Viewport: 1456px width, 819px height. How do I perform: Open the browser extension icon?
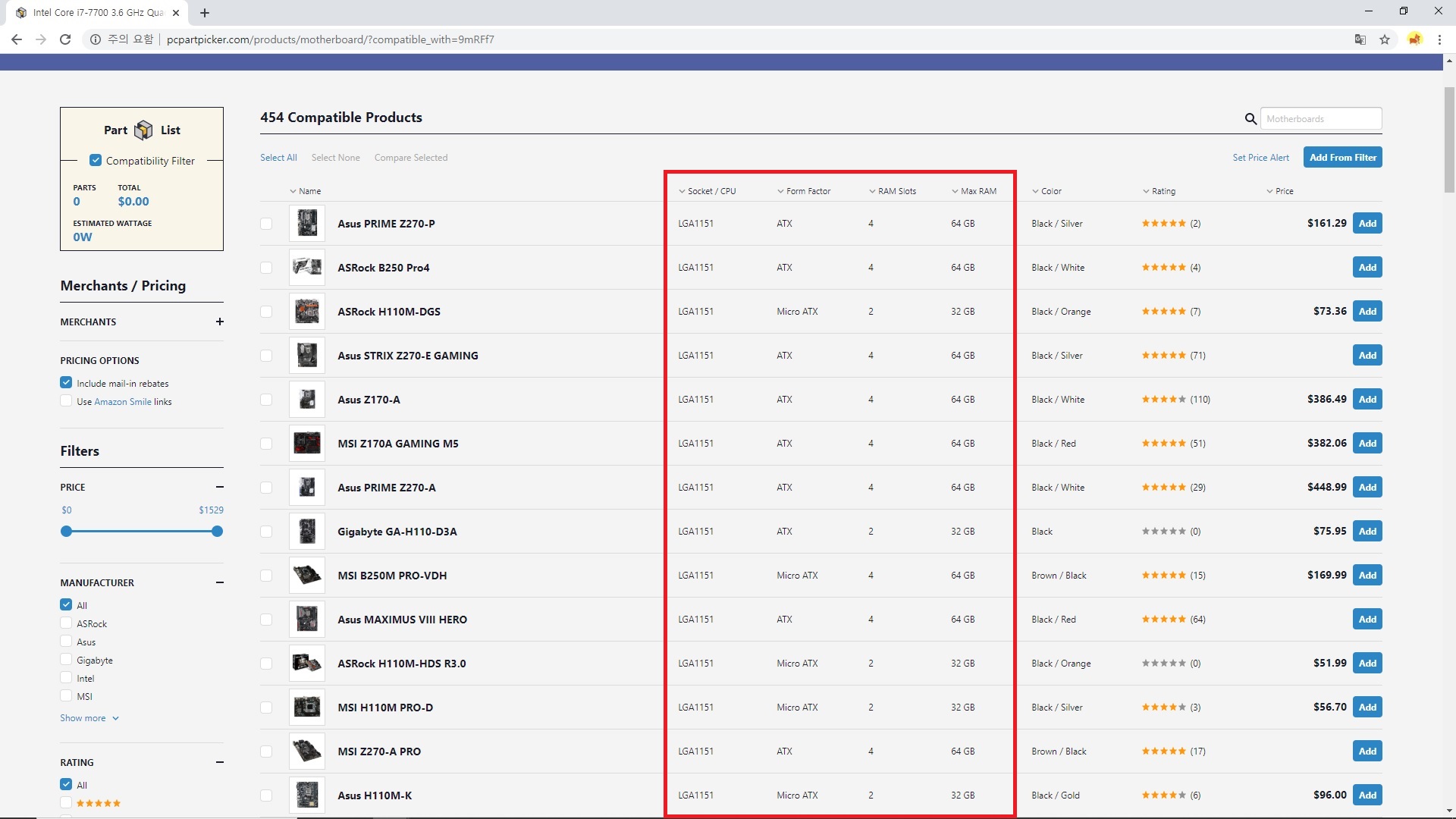tap(1415, 39)
